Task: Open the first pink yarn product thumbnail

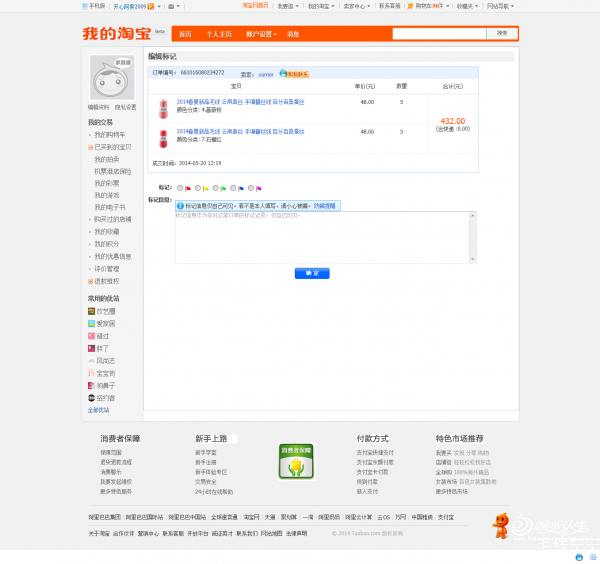Action: (163, 109)
